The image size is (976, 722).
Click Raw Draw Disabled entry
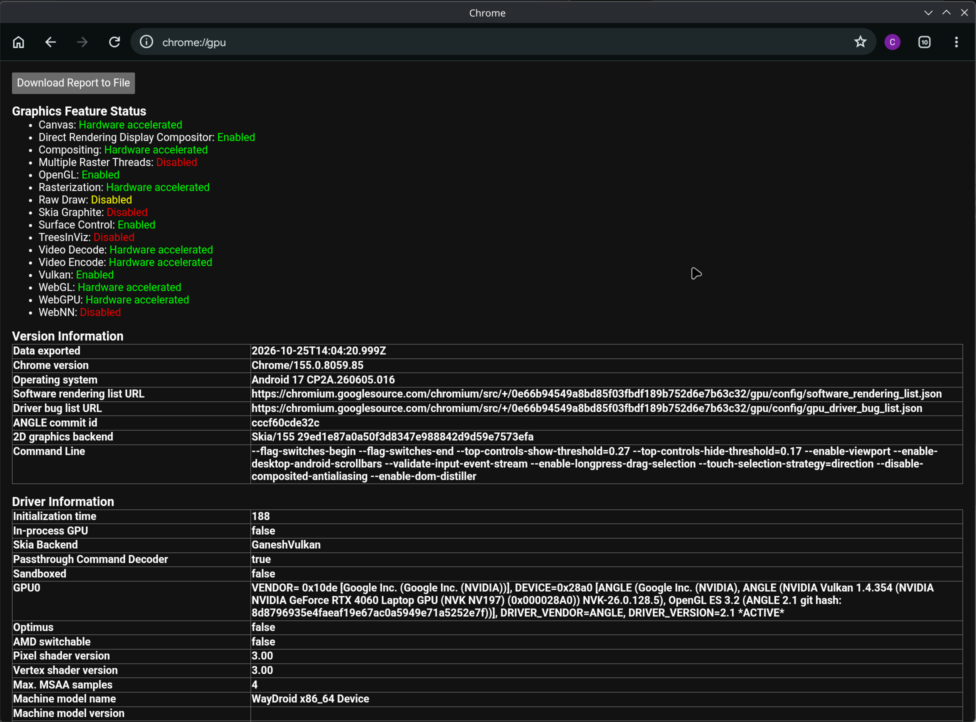coord(85,200)
